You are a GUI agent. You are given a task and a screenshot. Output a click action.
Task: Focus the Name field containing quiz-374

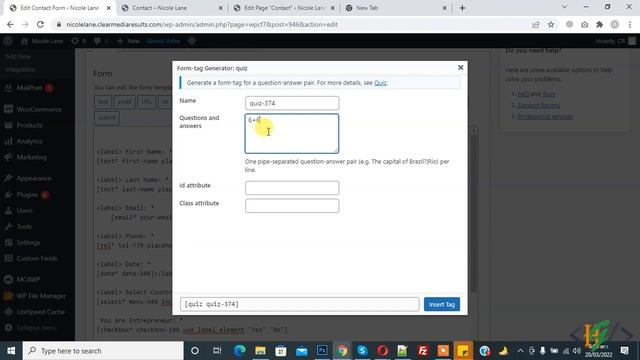click(x=292, y=103)
